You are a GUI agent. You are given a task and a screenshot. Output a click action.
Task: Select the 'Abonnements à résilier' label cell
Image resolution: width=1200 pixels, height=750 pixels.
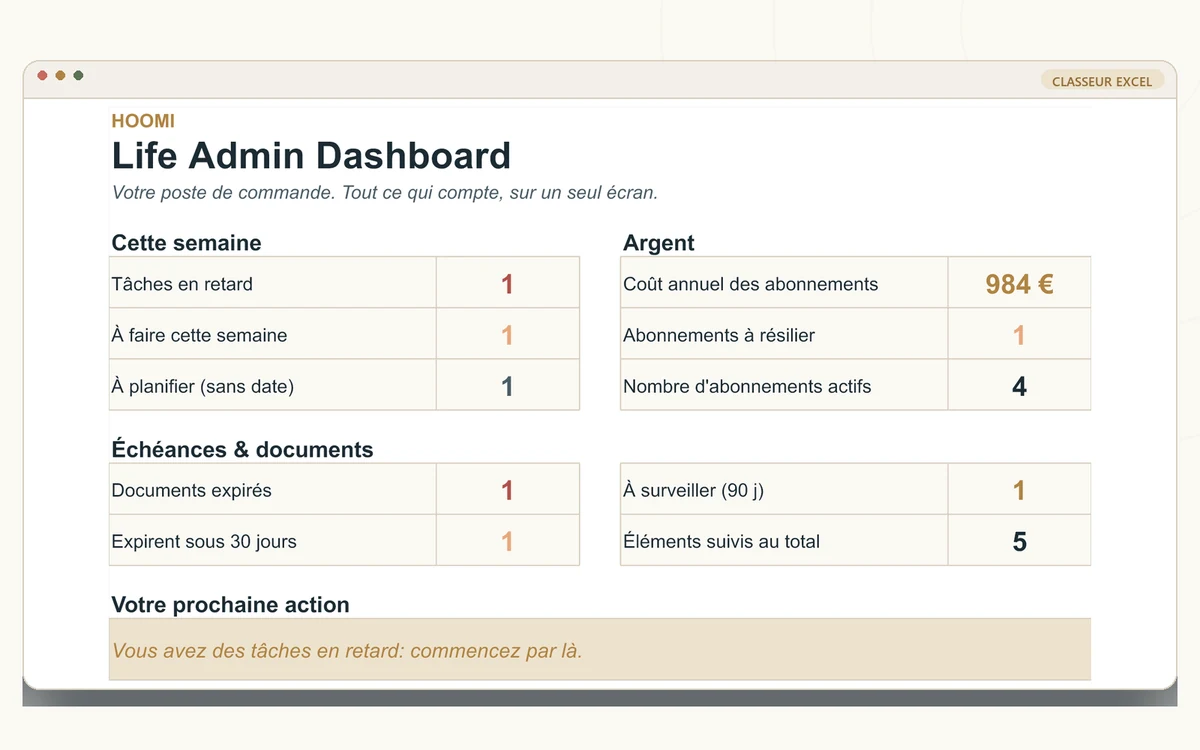[784, 334]
